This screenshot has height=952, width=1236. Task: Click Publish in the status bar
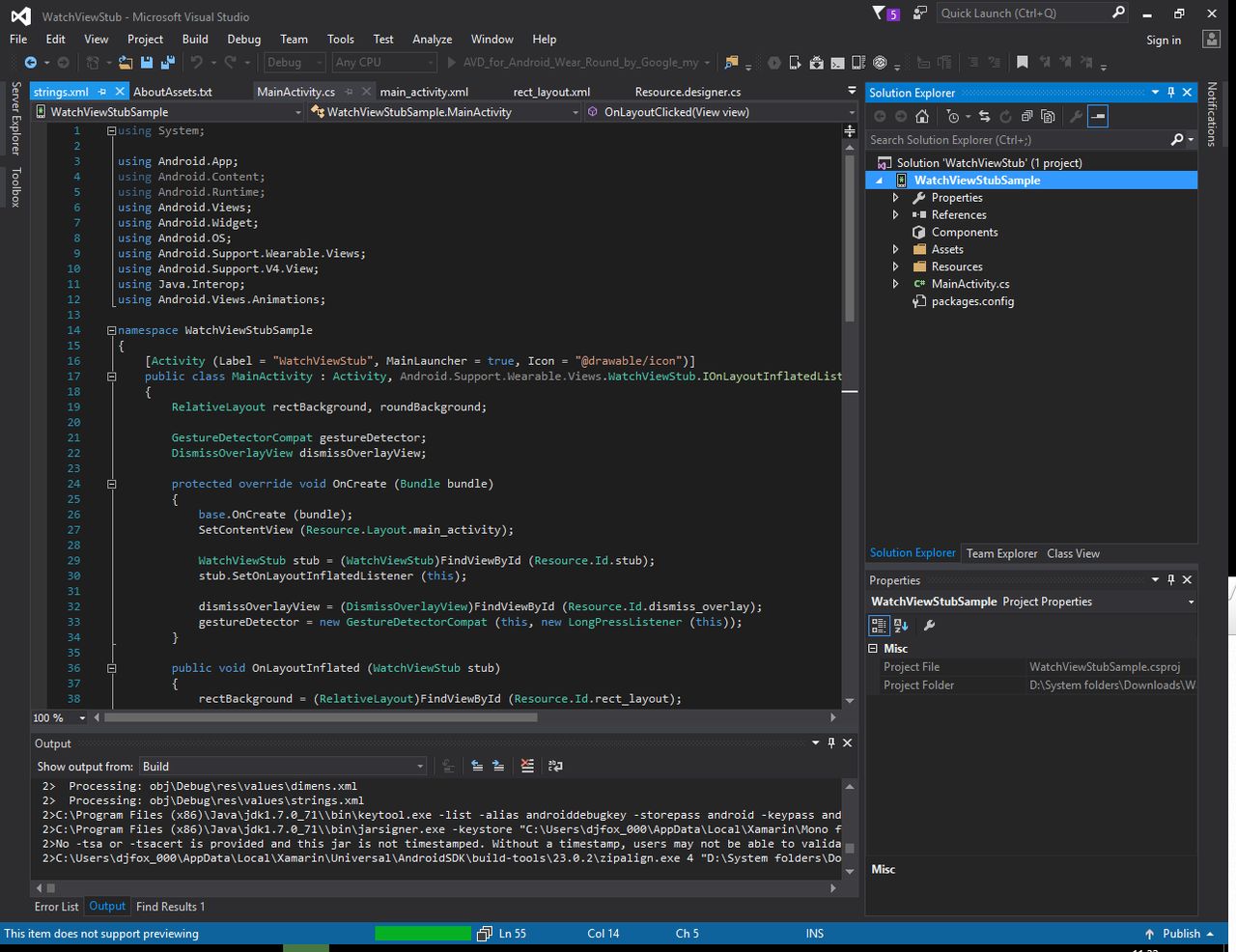[1181, 934]
